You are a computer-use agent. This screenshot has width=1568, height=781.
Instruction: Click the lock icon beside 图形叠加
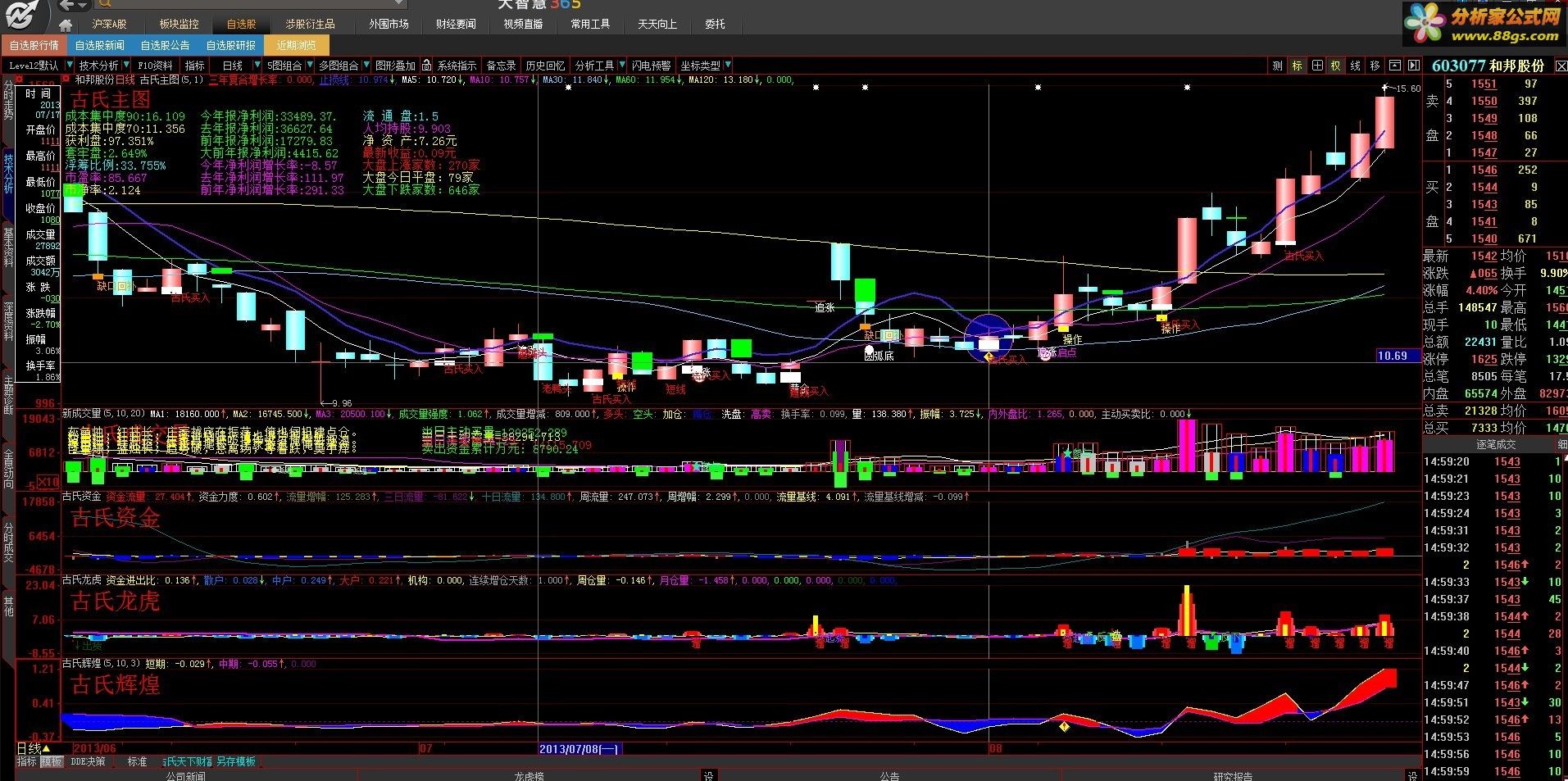click(x=428, y=66)
